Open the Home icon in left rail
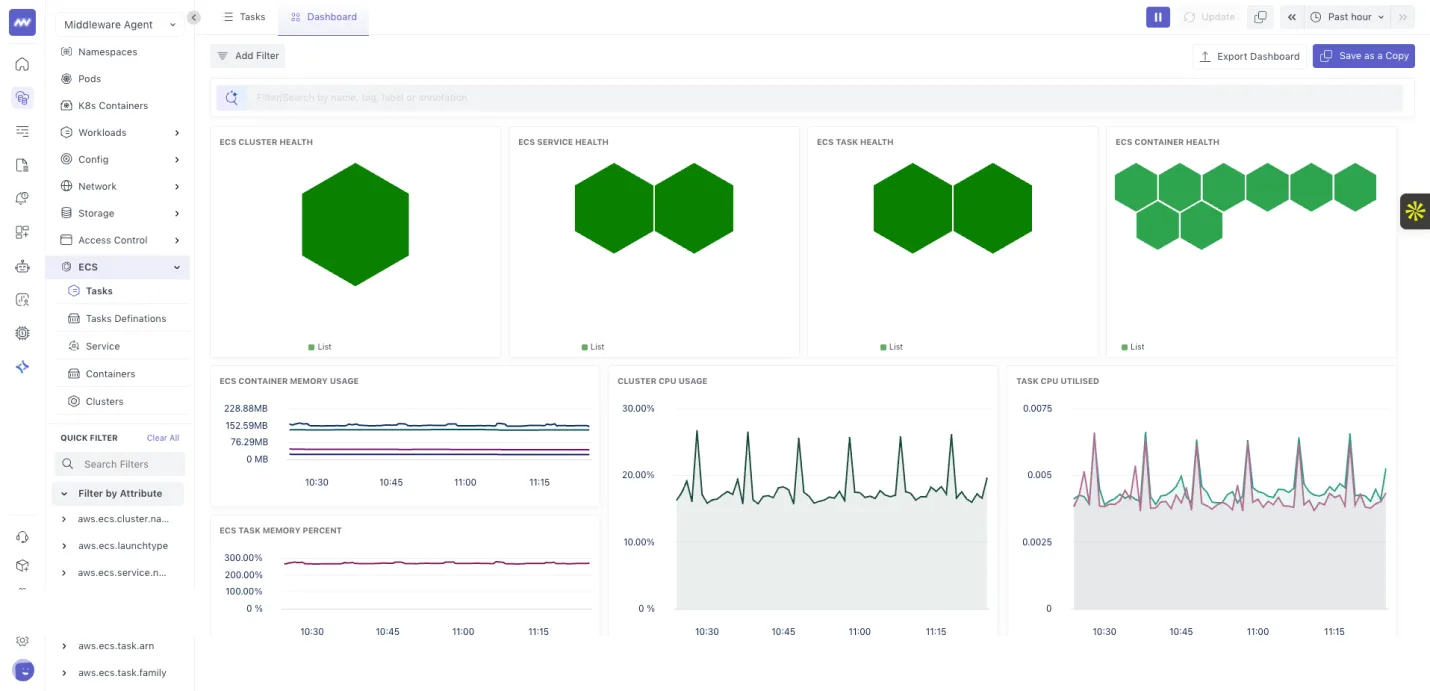 [22, 64]
